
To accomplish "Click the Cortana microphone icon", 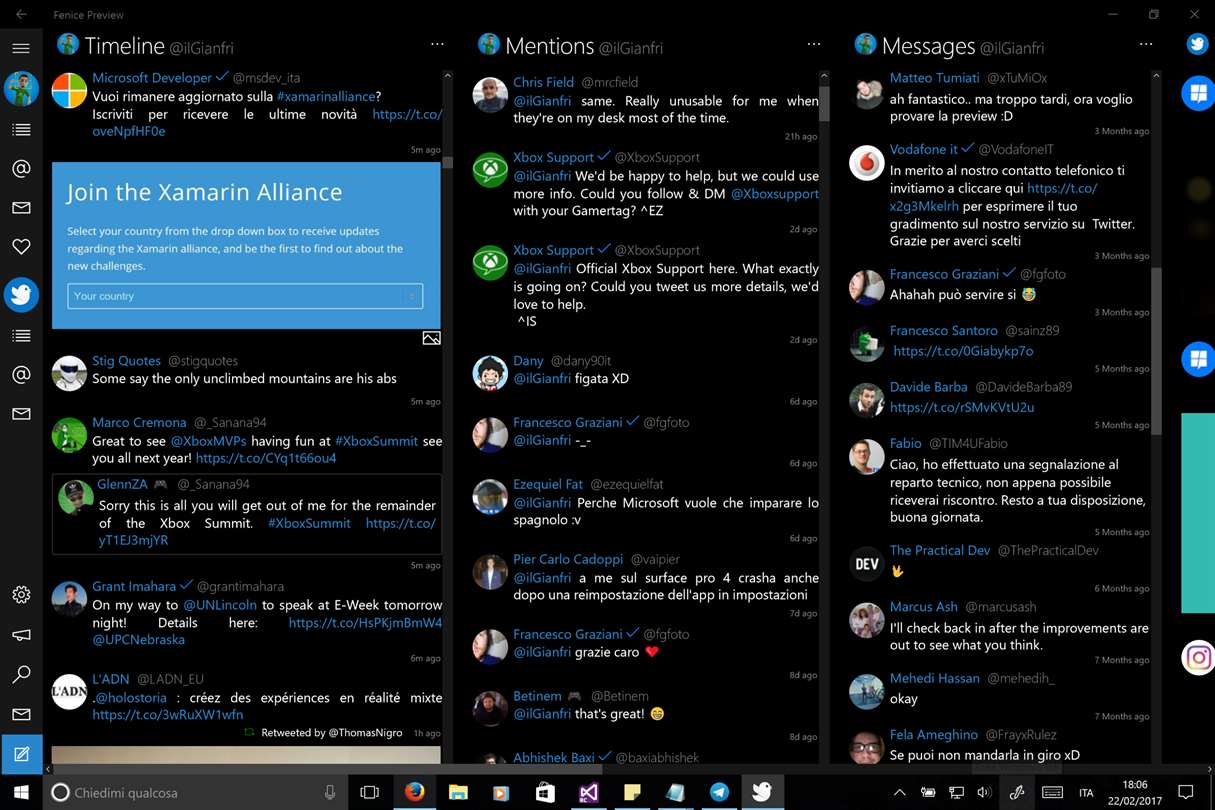I will point(330,793).
